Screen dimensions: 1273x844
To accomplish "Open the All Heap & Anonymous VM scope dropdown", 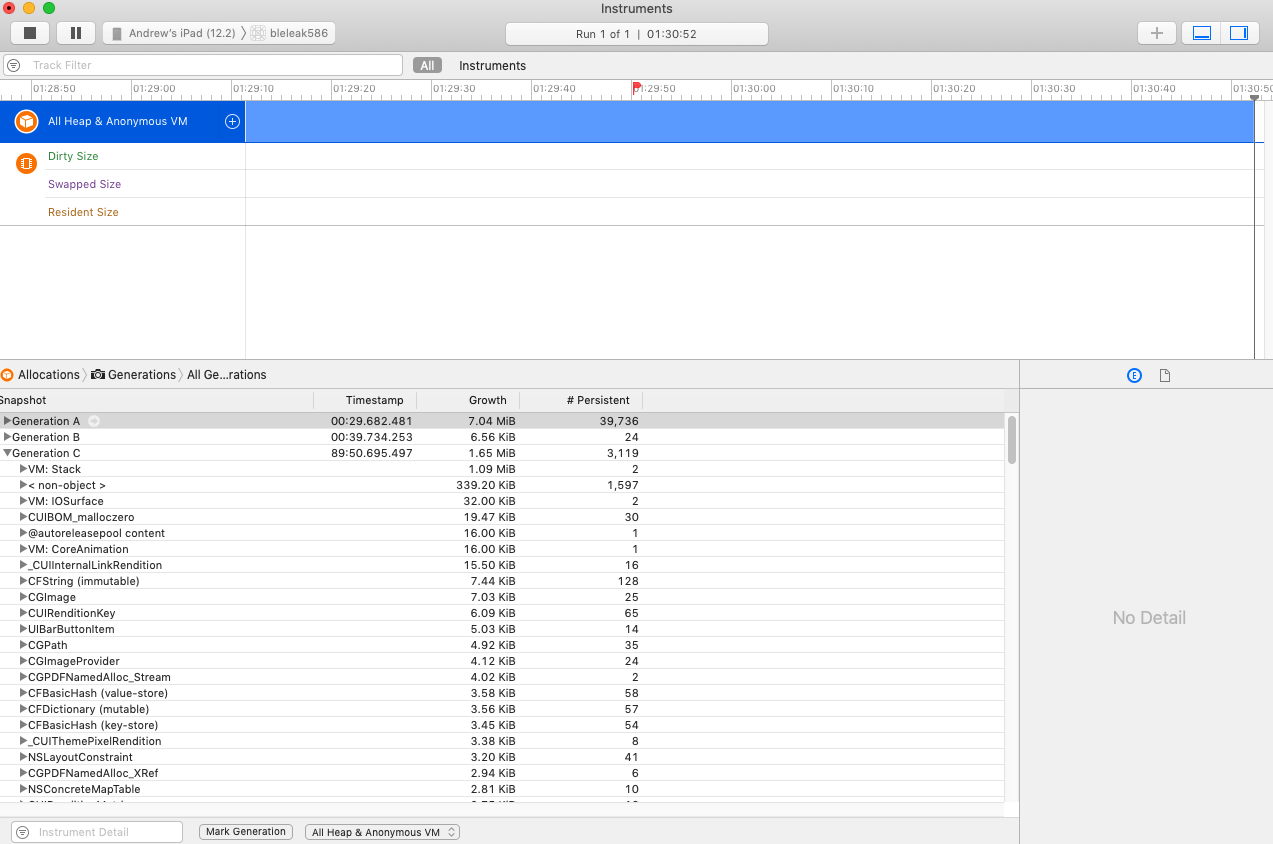I will tap(382, 831).
